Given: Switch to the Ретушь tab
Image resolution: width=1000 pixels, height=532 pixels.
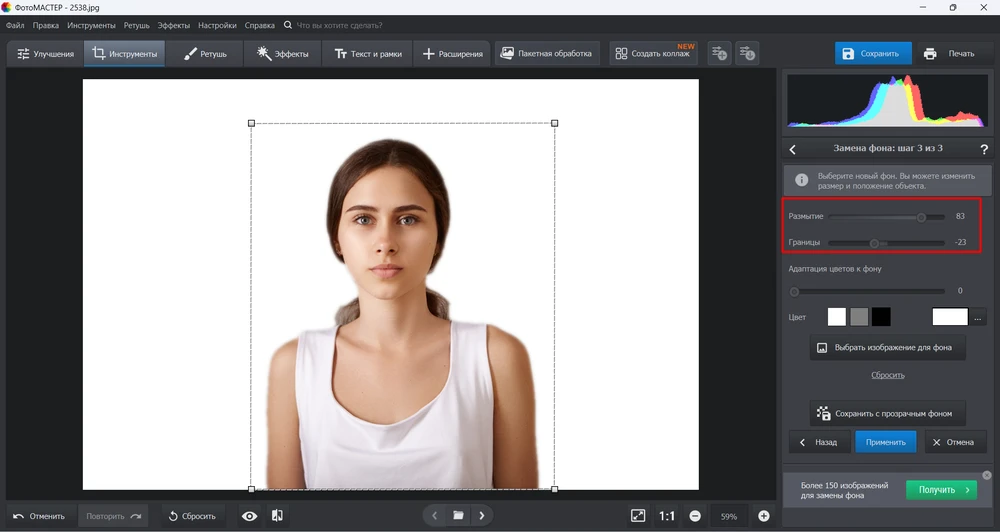Looking at the screenshot, I should point(206,53).
